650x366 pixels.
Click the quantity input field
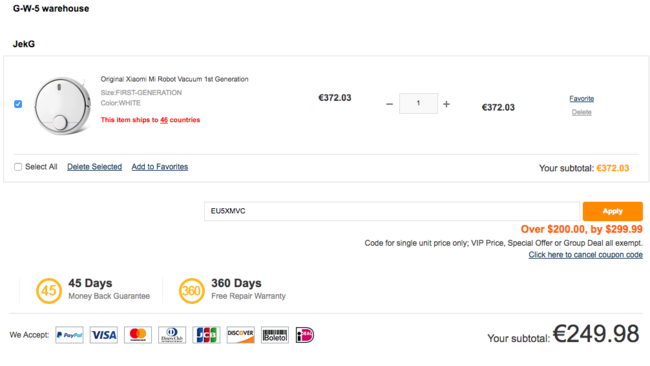[418, 103]
